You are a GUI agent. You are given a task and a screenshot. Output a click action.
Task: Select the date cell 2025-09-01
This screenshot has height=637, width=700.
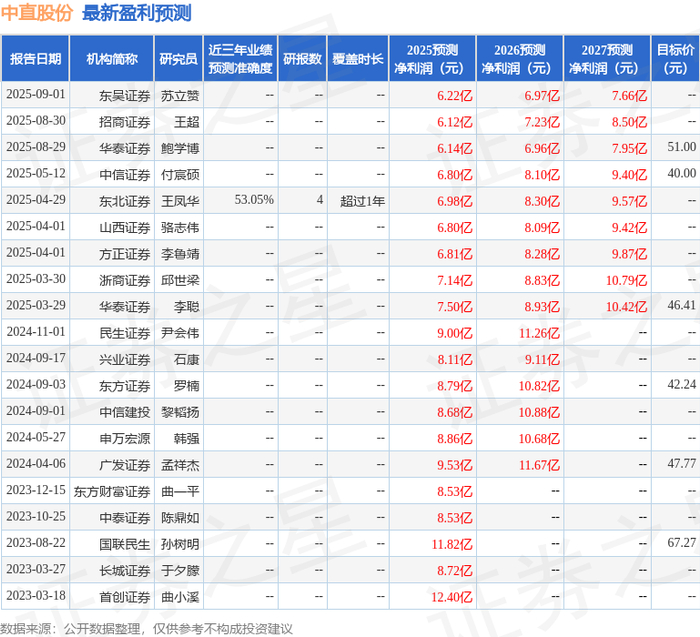tap(36, 95)
